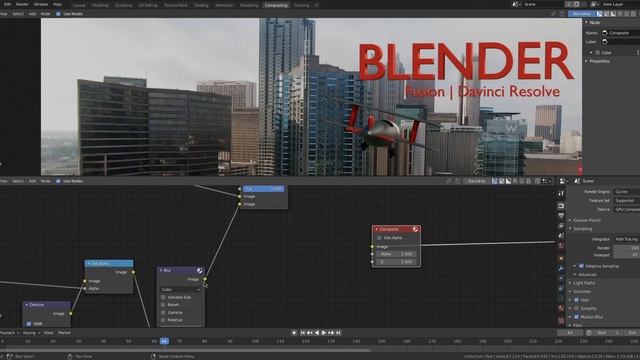Open the Keying menu in timeline
Screen dimensions: 640x360
point(31,333)
